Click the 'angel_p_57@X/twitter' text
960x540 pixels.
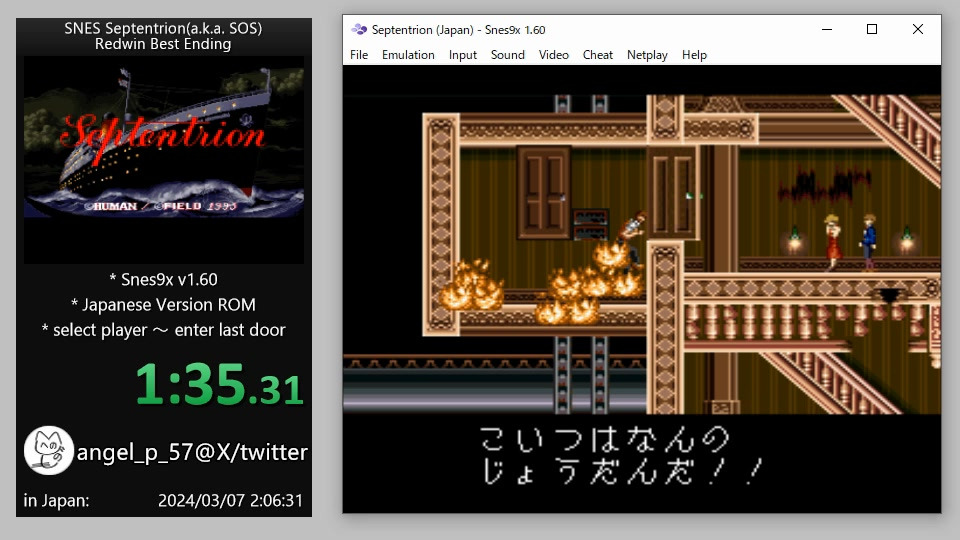point(192,452)
